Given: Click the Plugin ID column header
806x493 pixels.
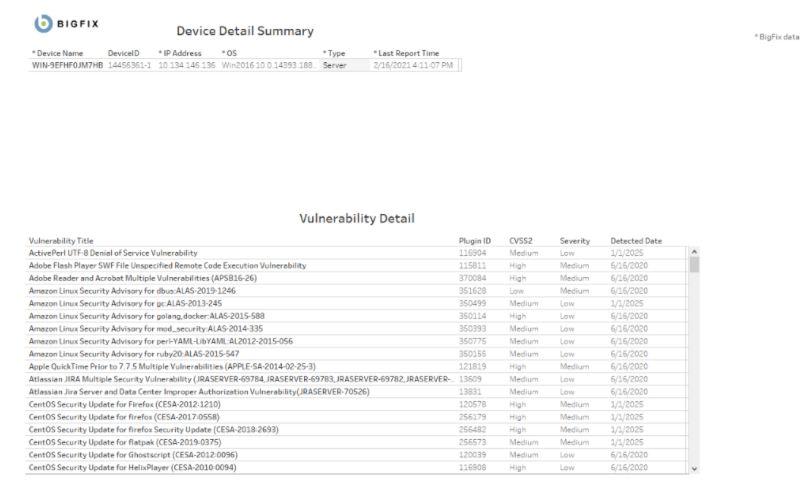Looking at the screenshot, I should click(474, 241).
